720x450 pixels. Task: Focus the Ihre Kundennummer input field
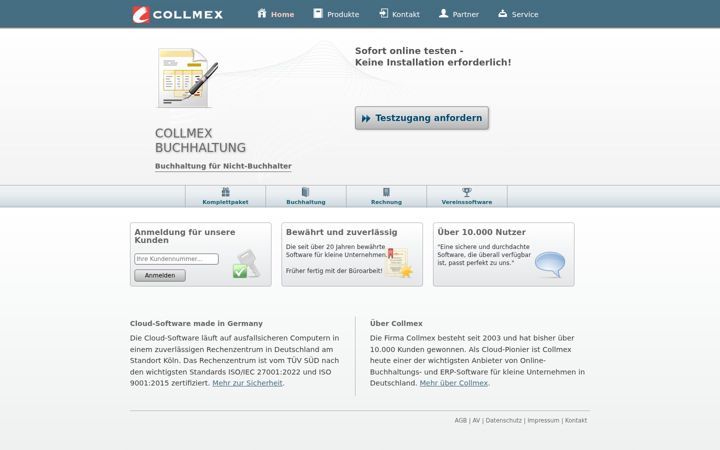(176, 259)
